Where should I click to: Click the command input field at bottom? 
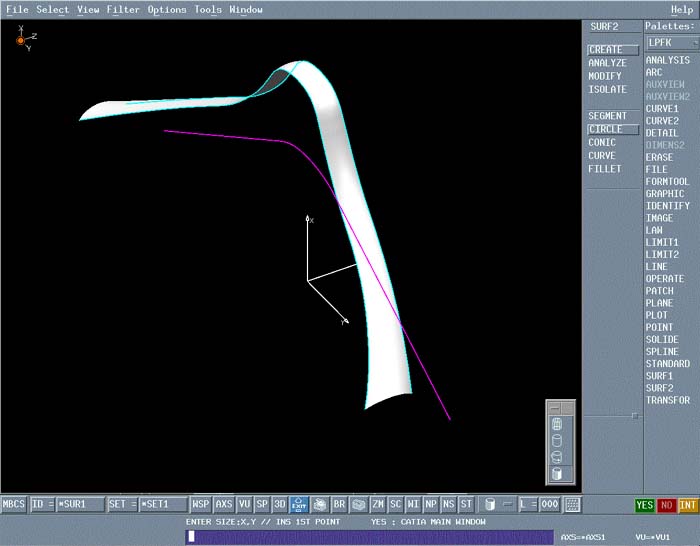[x=370, y=537]
